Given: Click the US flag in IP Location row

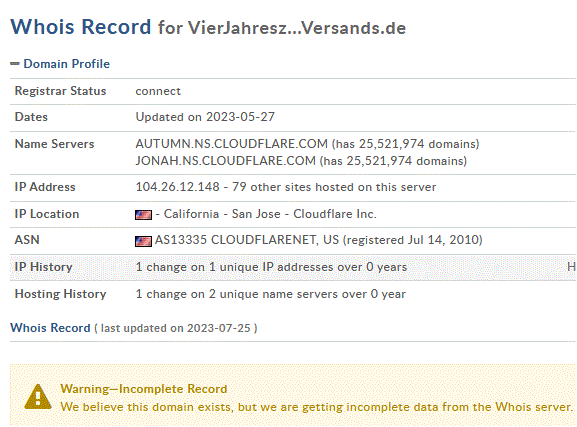Looking at the screenshot, I should 143,215.
